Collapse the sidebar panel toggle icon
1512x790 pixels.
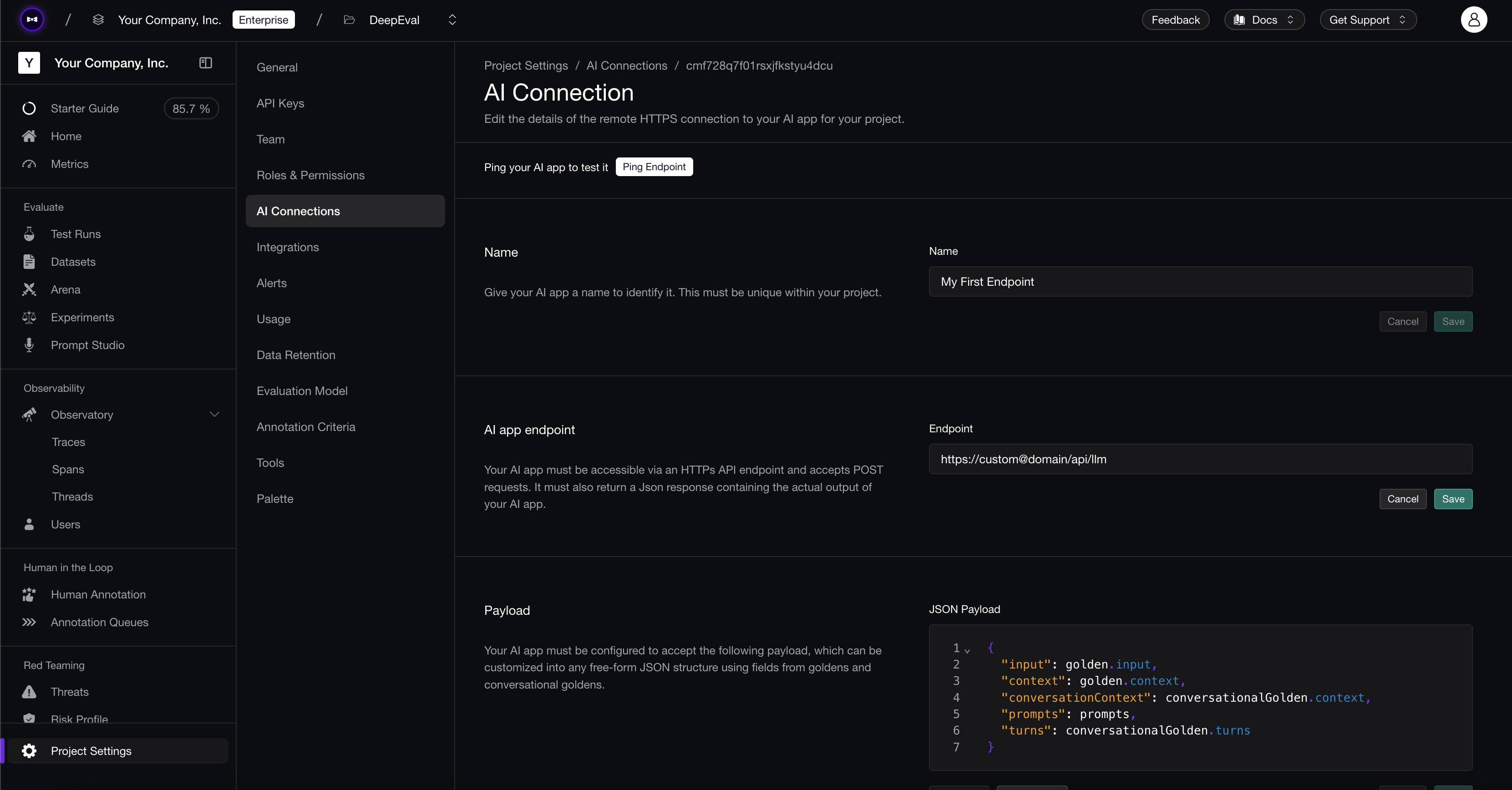205,63
